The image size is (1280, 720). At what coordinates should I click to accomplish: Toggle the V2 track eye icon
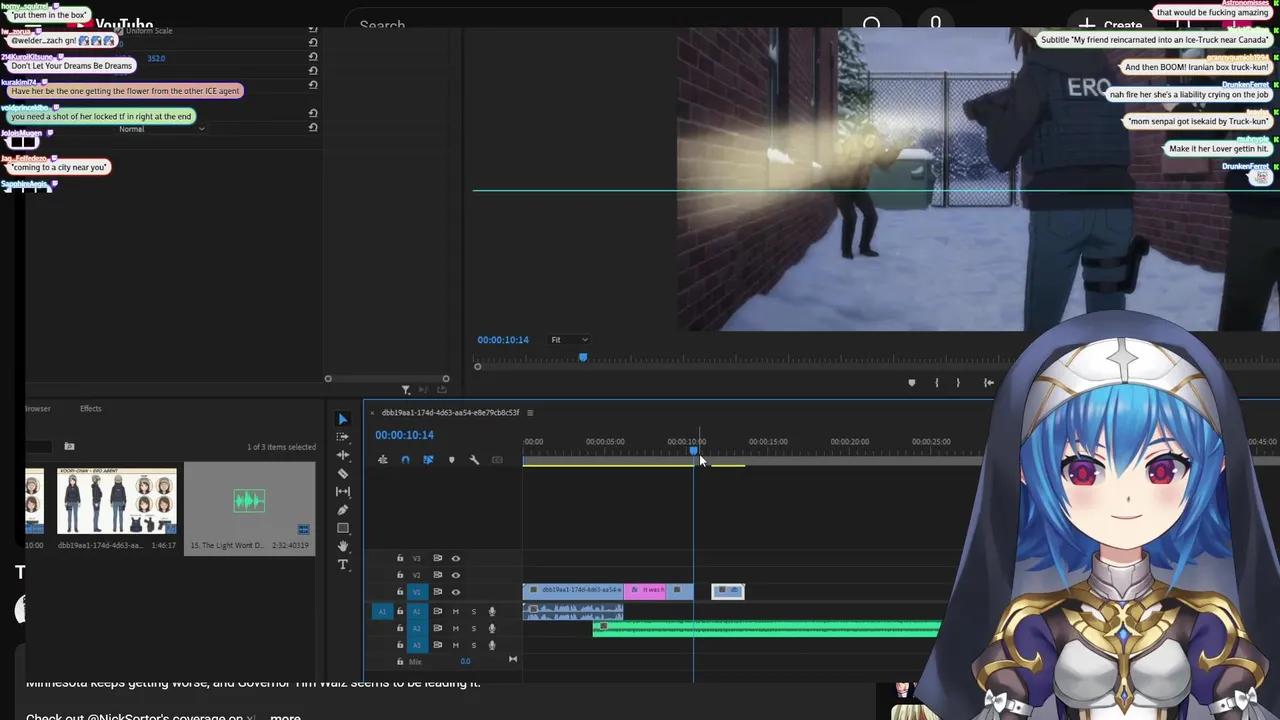(x=455, y=575)
